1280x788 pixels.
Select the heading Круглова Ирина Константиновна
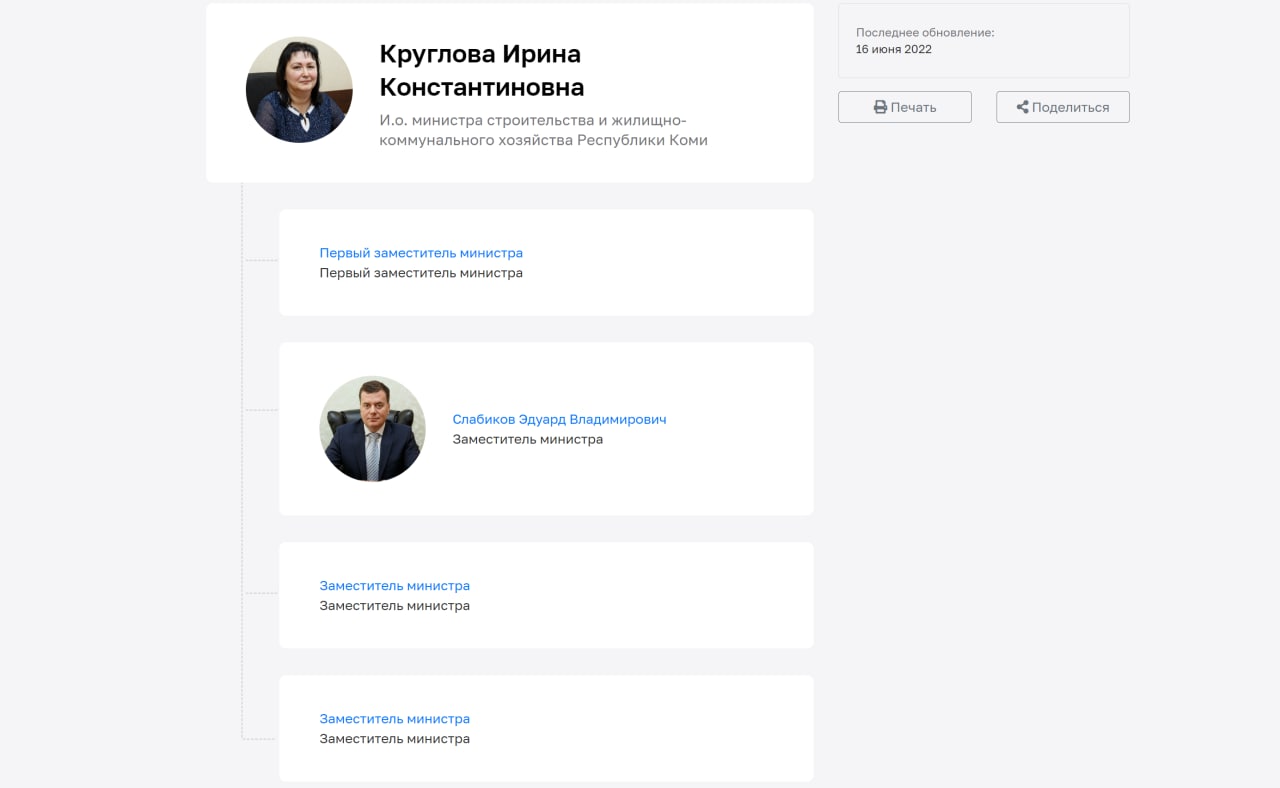482,70
